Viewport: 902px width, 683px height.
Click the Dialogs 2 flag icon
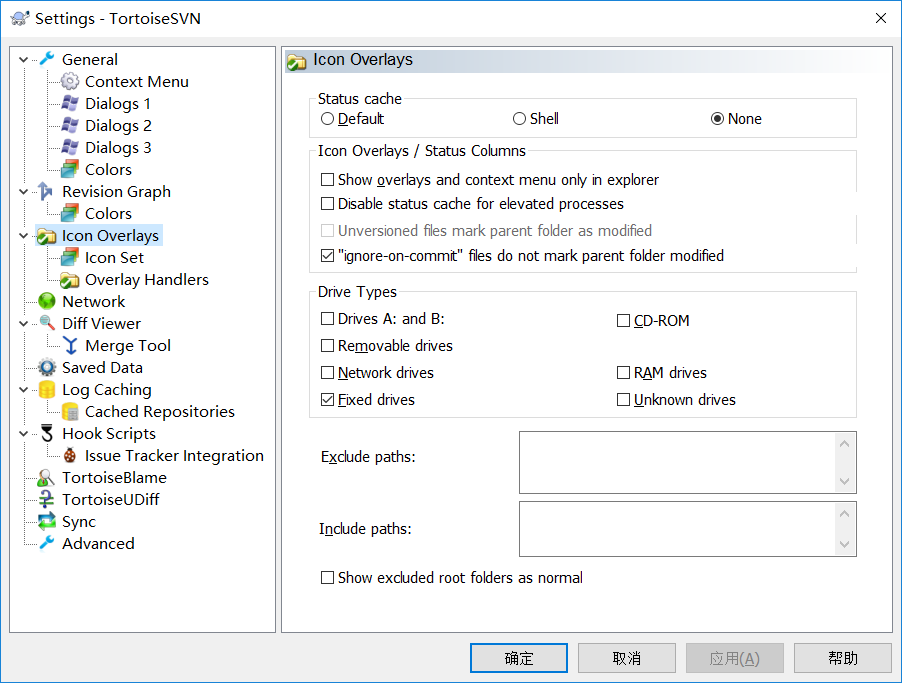[x=70, y=125]
